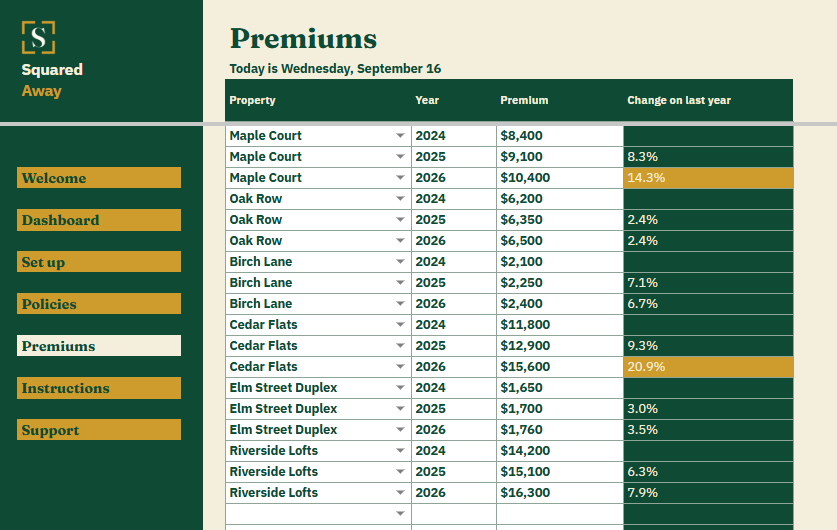Screen dimensions: 837x530
Task: Click the $11,800 premium cell
Action: (x=560, y=325)
